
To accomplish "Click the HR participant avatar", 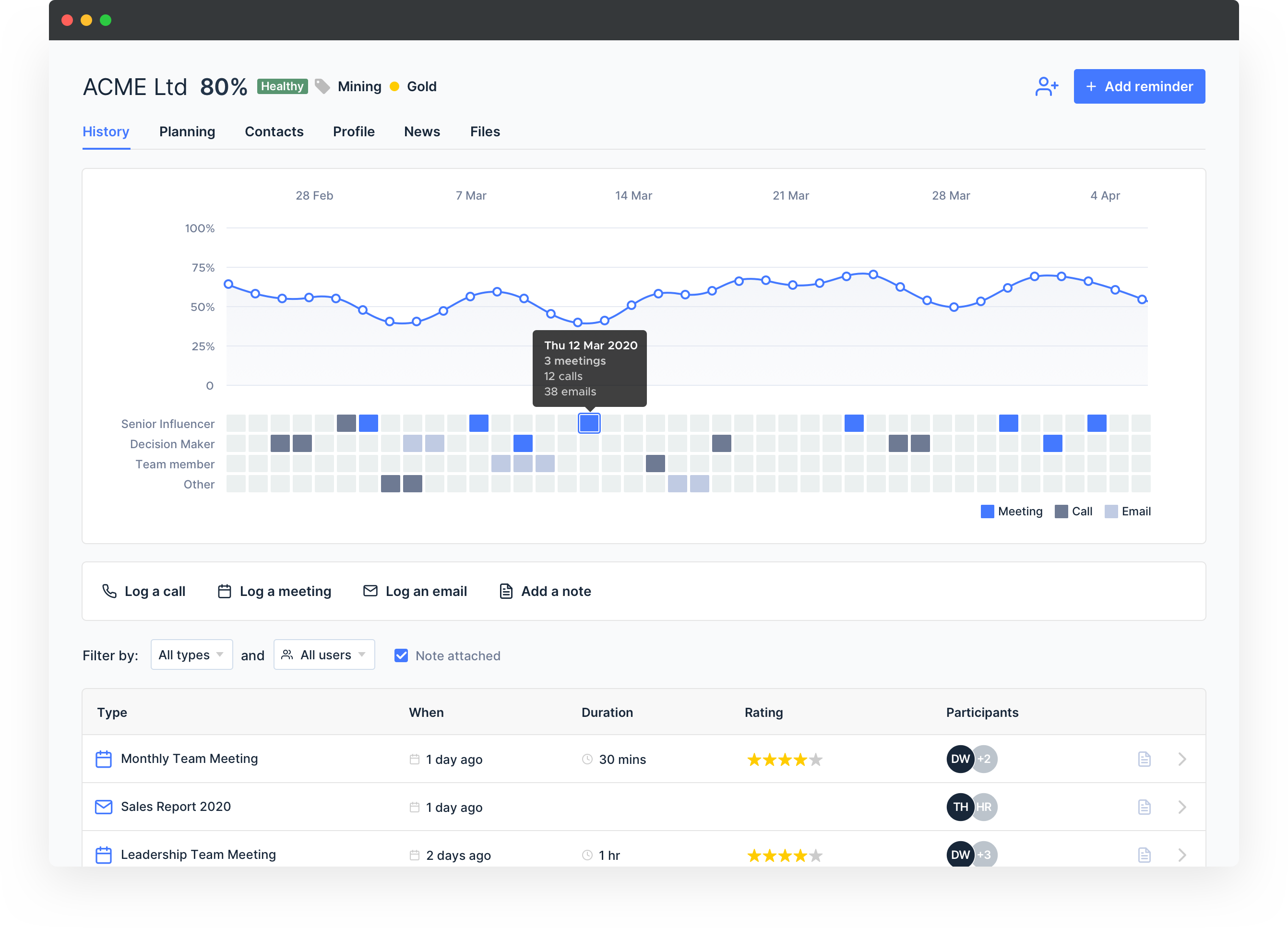I will 986,807.
